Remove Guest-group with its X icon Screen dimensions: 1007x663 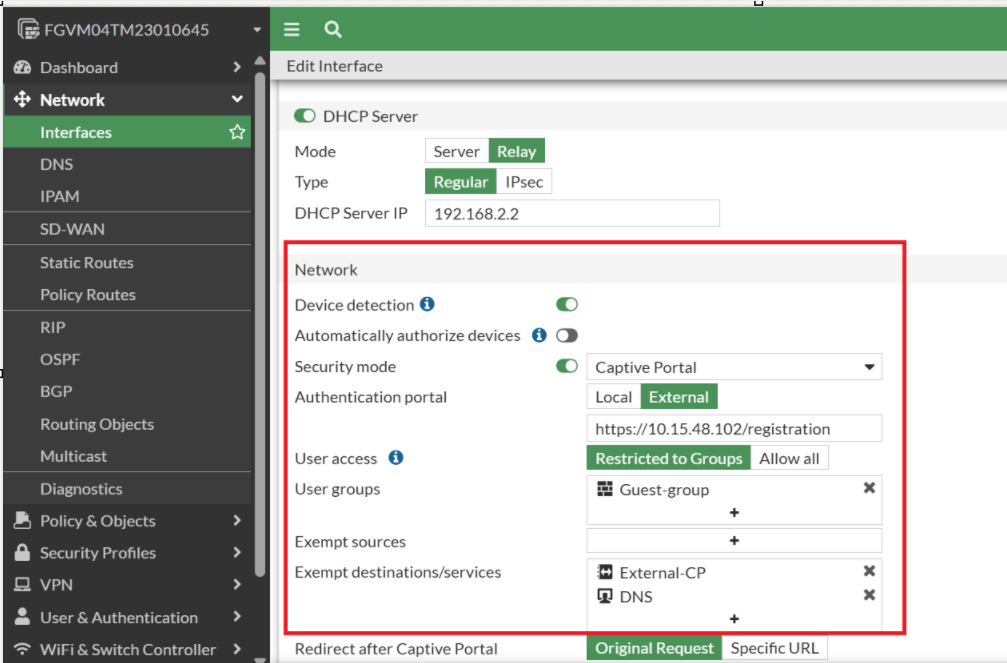tap(869, 488)
